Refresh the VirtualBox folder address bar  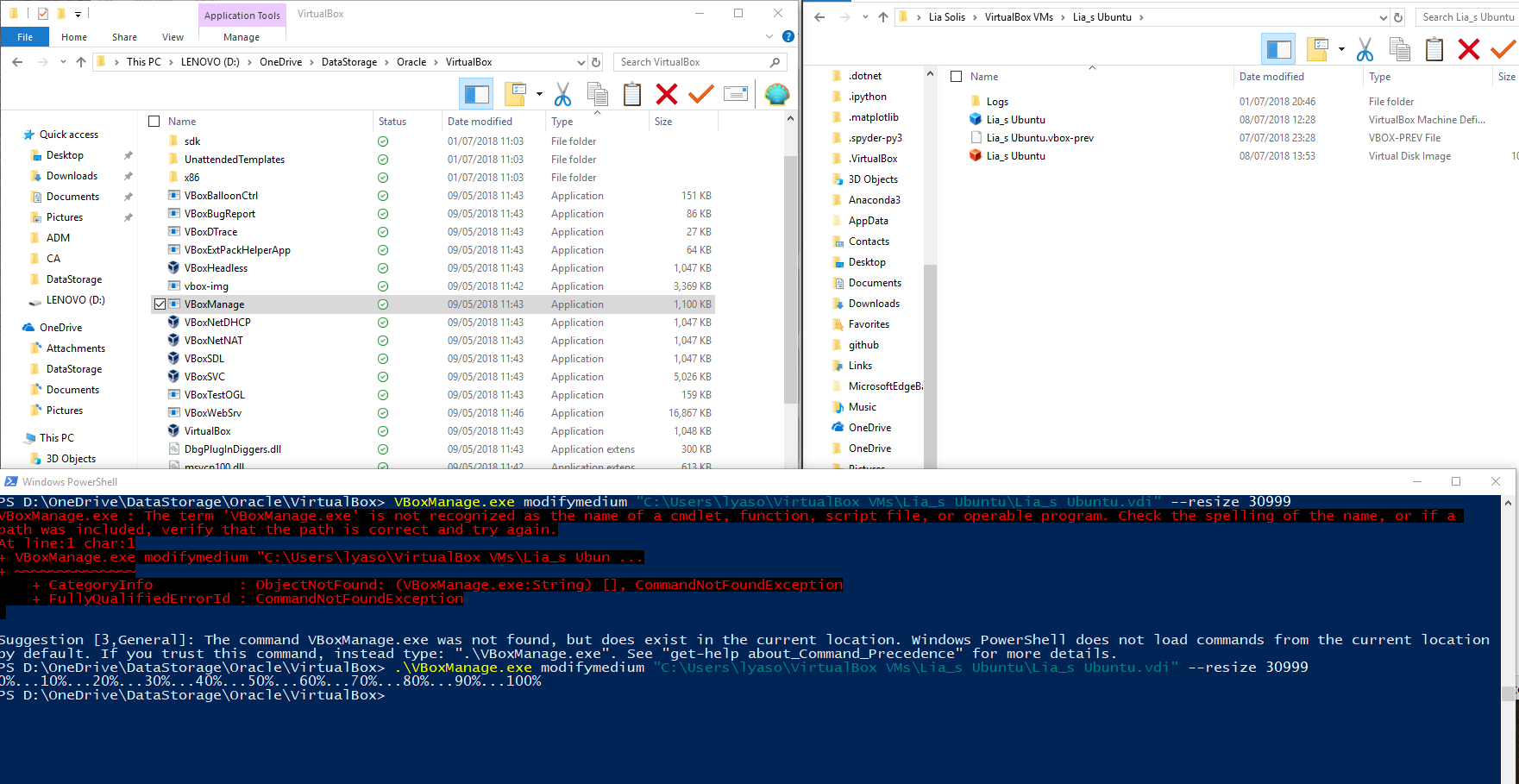(595, 62)
